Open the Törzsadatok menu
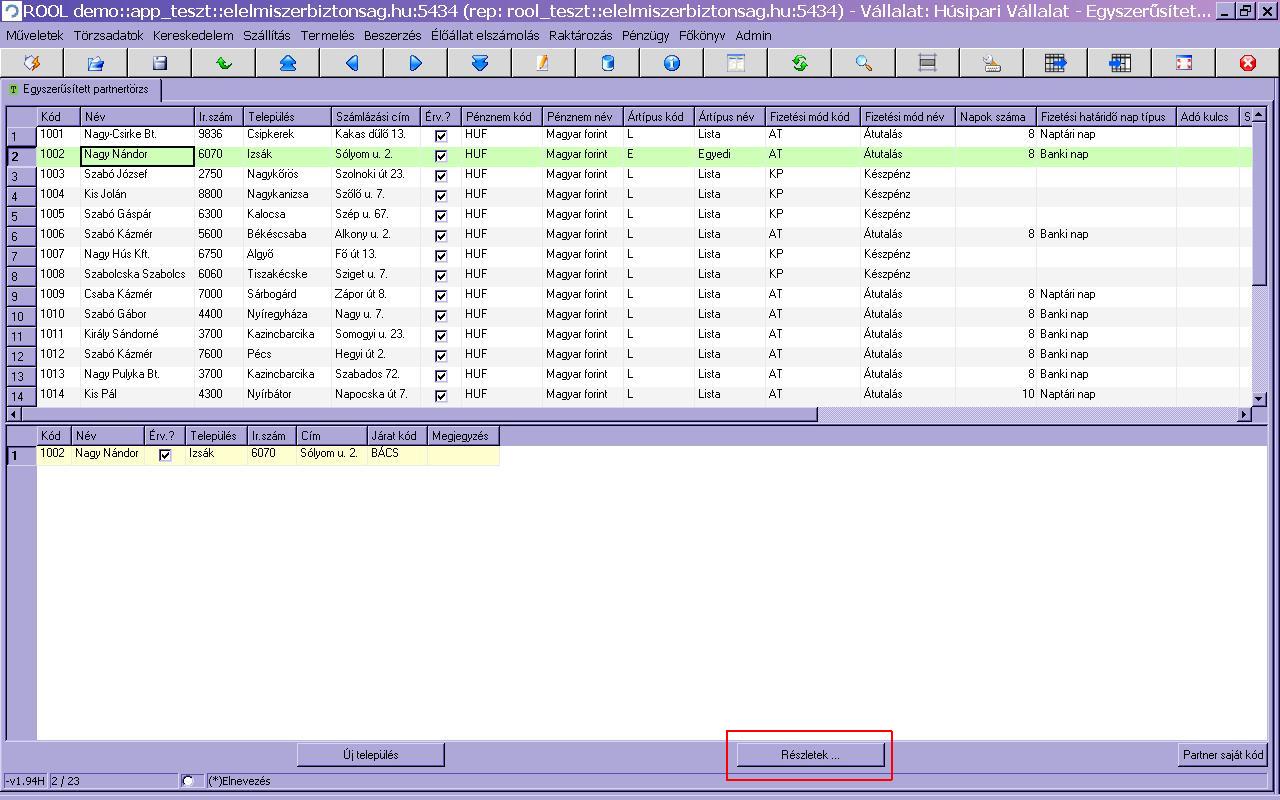 click(108, 35)
